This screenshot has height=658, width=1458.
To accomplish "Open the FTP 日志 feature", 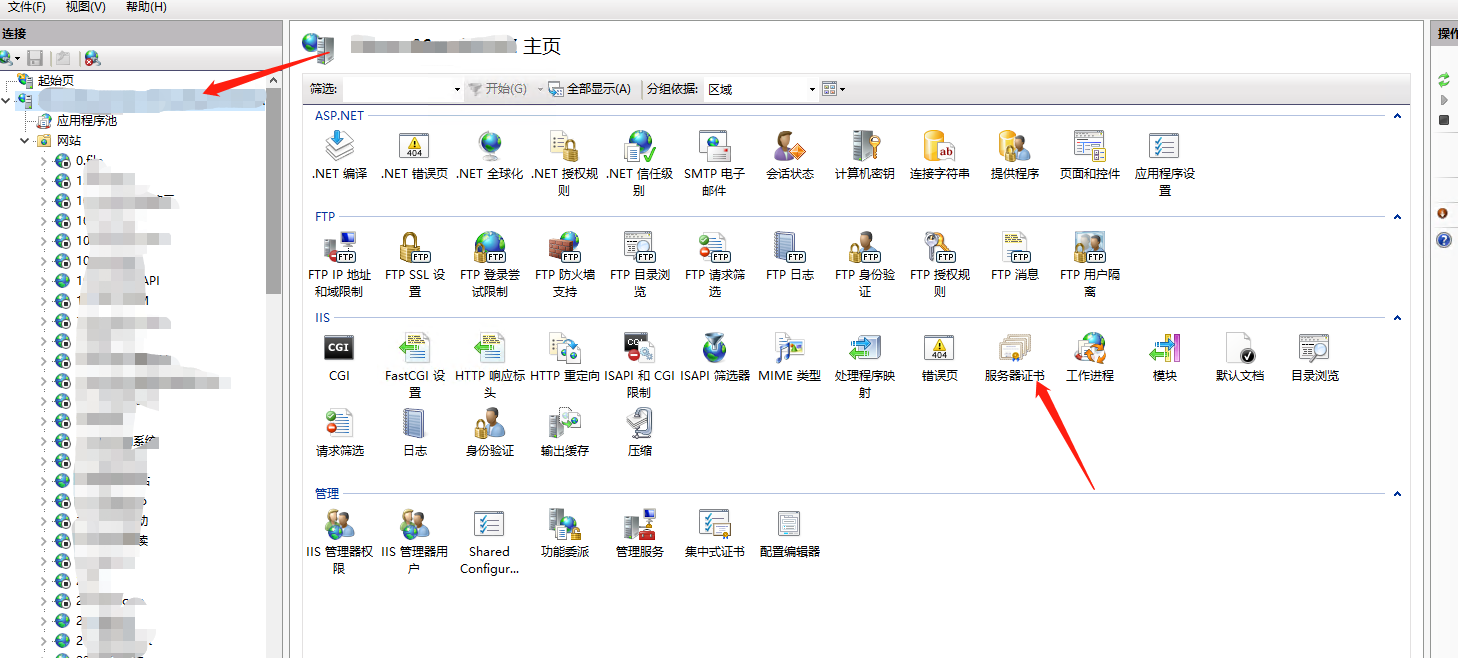I will click(790, 257).
